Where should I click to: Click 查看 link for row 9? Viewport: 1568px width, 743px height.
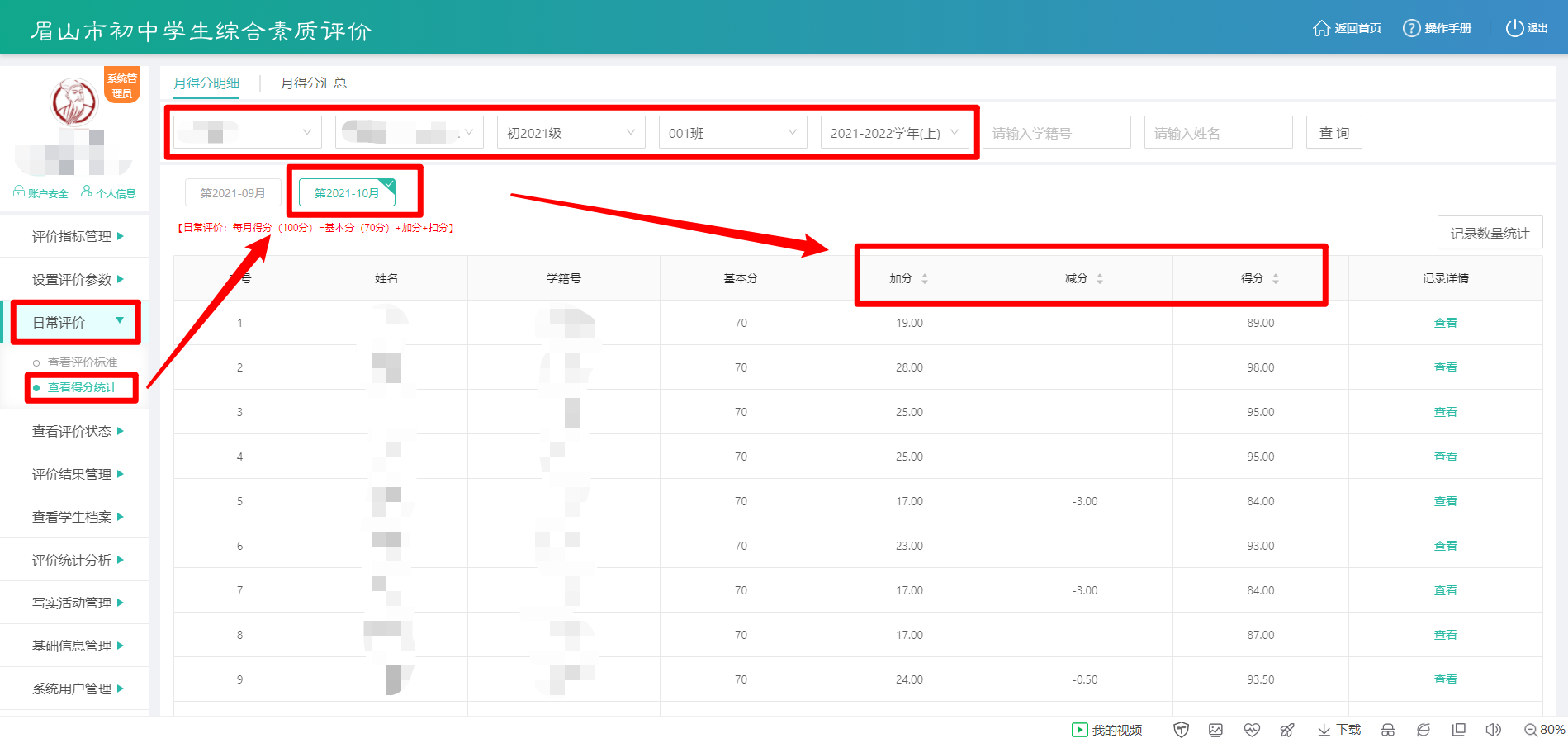(1445, 679)
